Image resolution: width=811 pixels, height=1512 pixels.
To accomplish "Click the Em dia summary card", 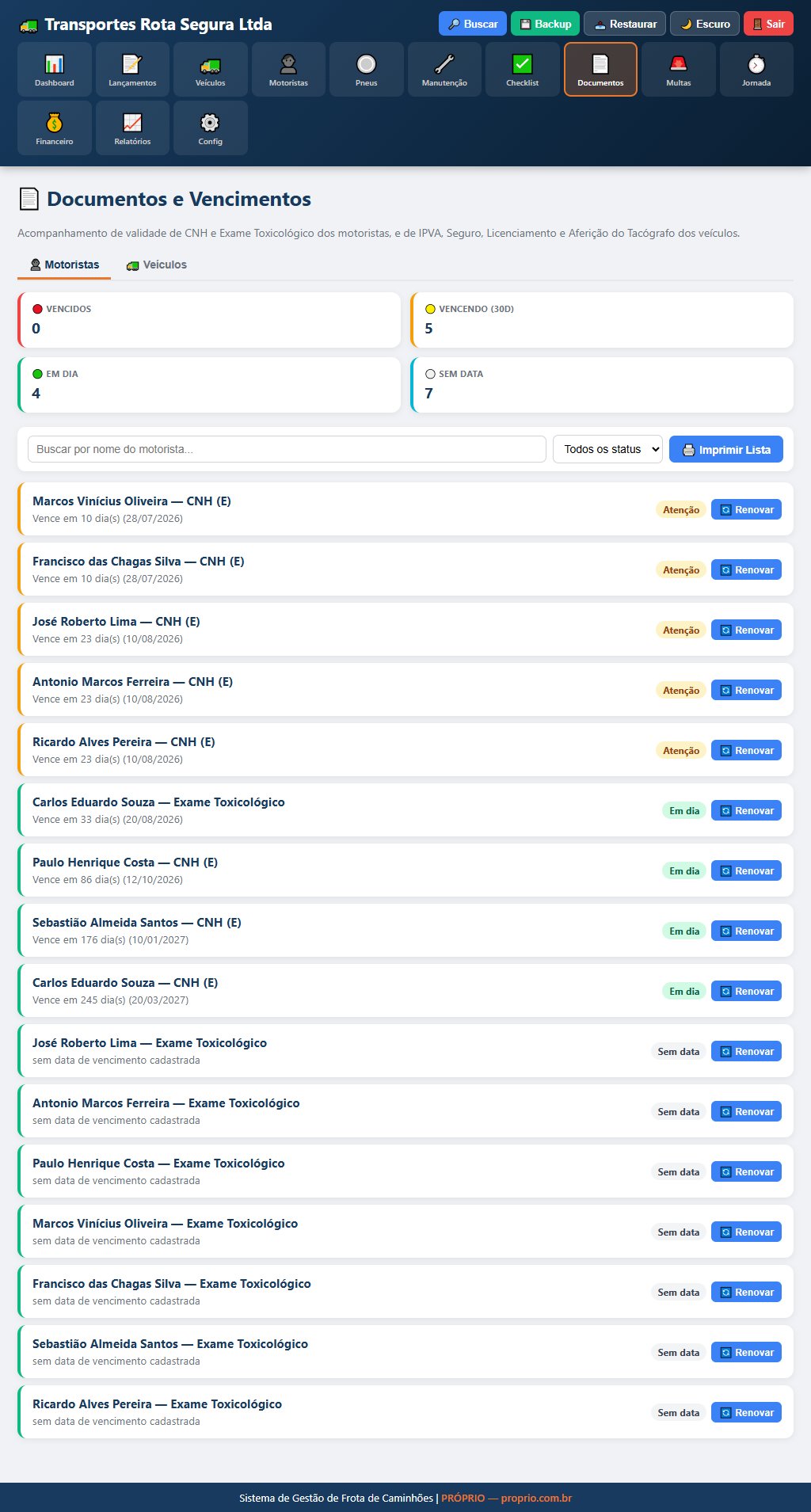I will tap(209, 385).
